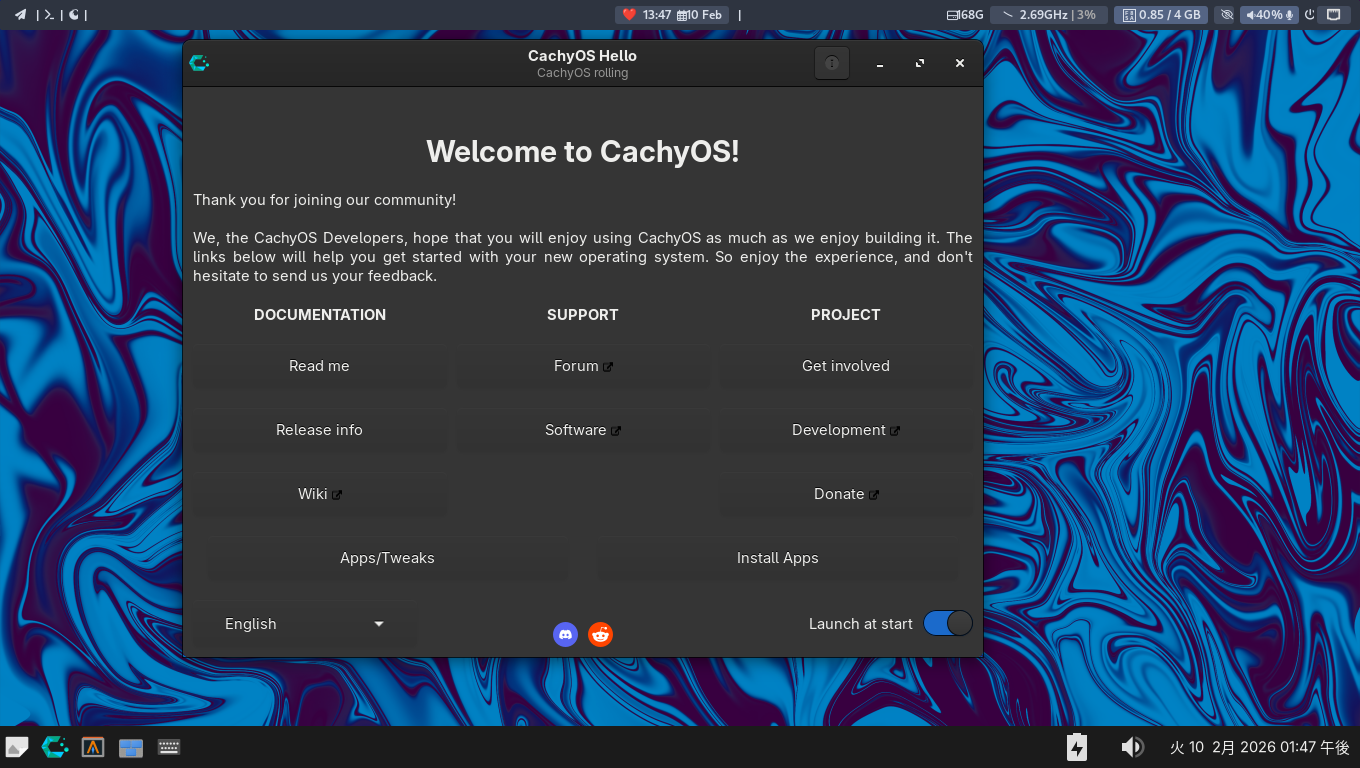Open the paper plane launcher in top bar
1360x768 pixels.
(x=20, y=15)
